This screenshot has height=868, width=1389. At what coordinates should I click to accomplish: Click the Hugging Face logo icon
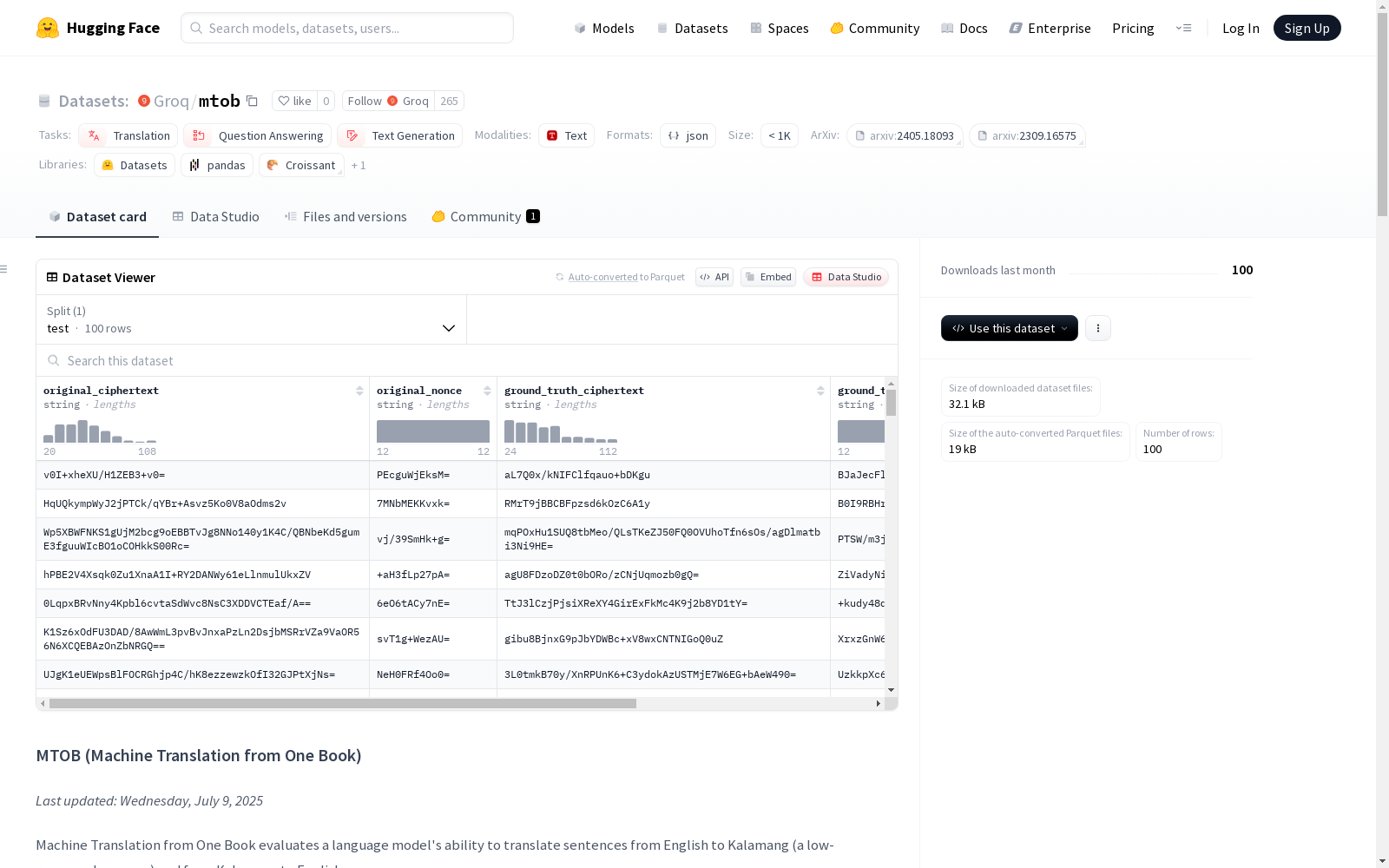click(x=48, y=28)
